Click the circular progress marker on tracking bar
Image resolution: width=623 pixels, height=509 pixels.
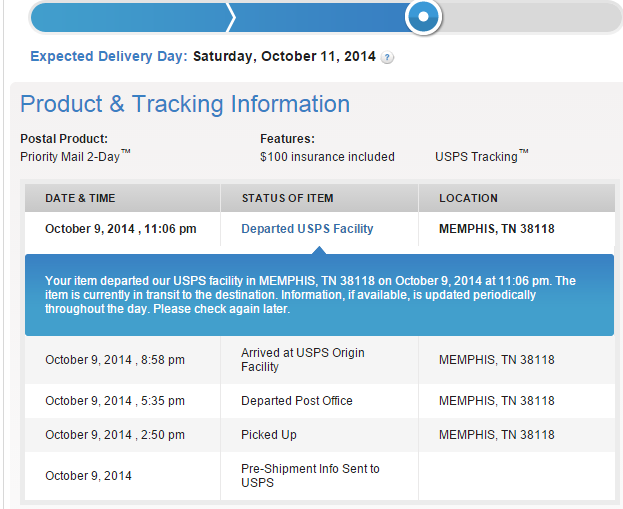coord(424,17)
